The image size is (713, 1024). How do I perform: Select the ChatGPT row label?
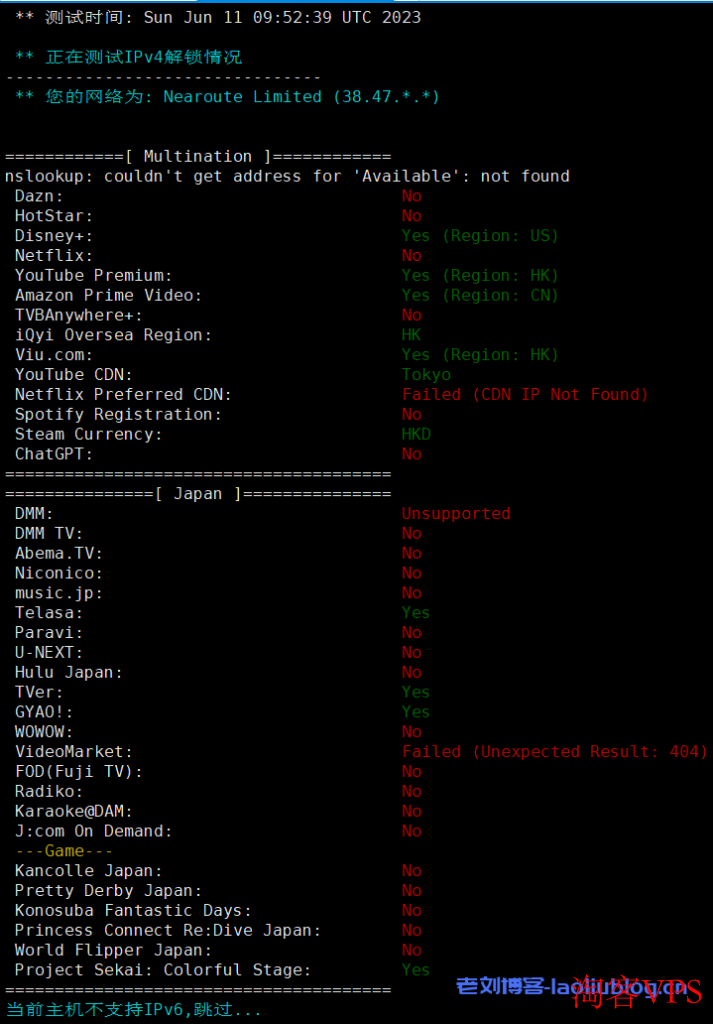[54, 454]
